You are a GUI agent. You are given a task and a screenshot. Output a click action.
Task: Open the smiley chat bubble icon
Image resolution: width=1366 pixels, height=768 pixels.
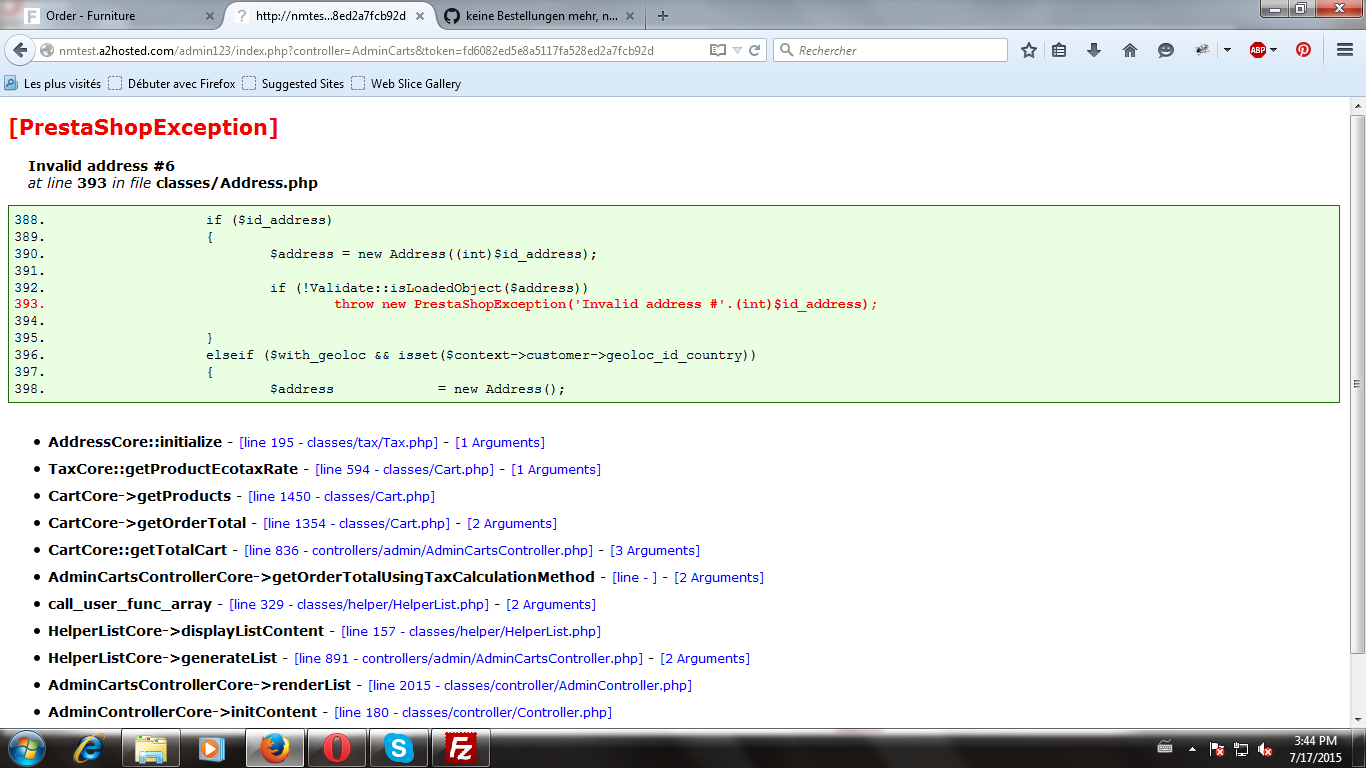pos(1166,50)
